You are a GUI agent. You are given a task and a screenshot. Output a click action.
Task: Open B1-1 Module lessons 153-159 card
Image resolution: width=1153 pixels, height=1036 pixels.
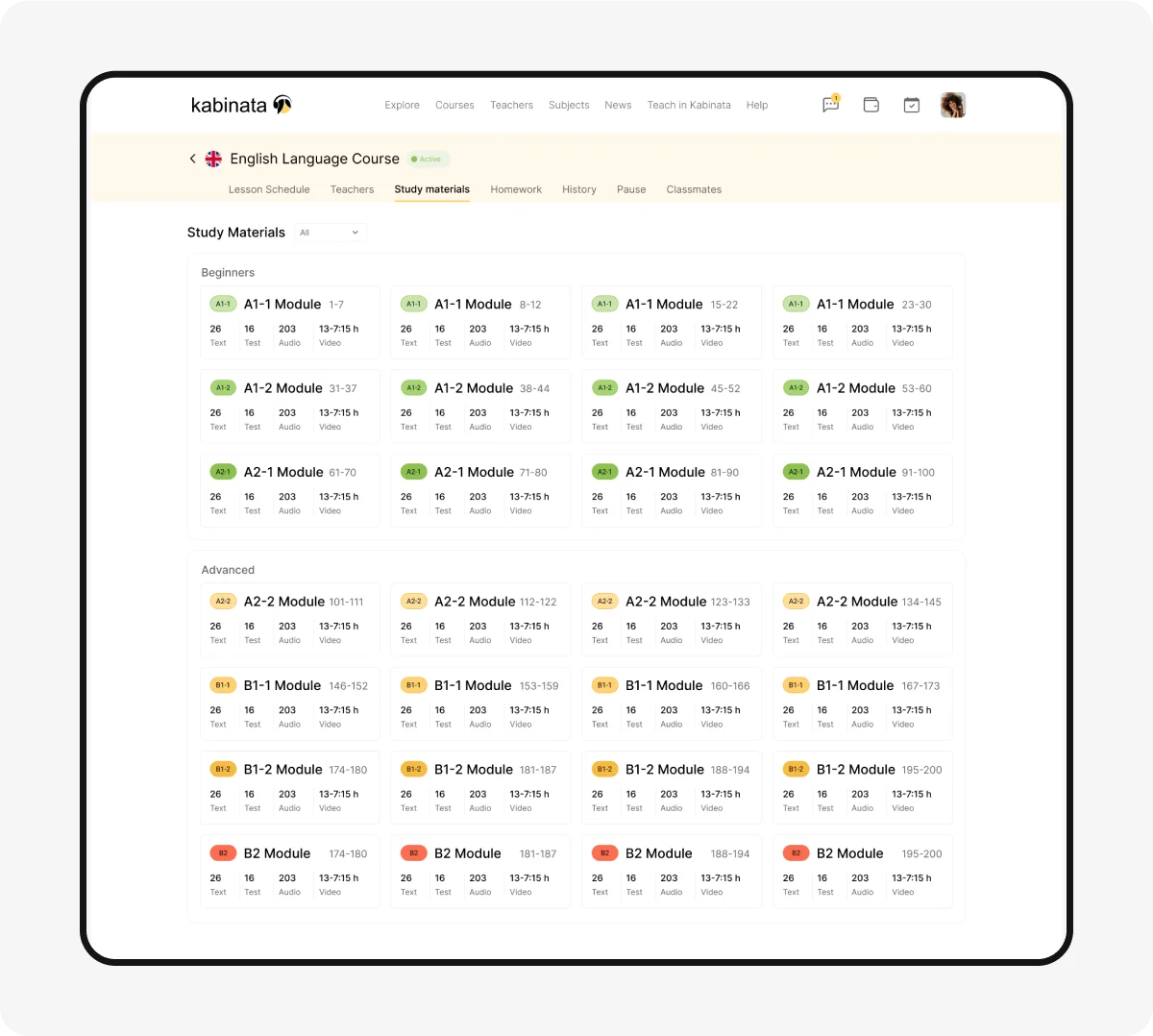click(479, 703)
